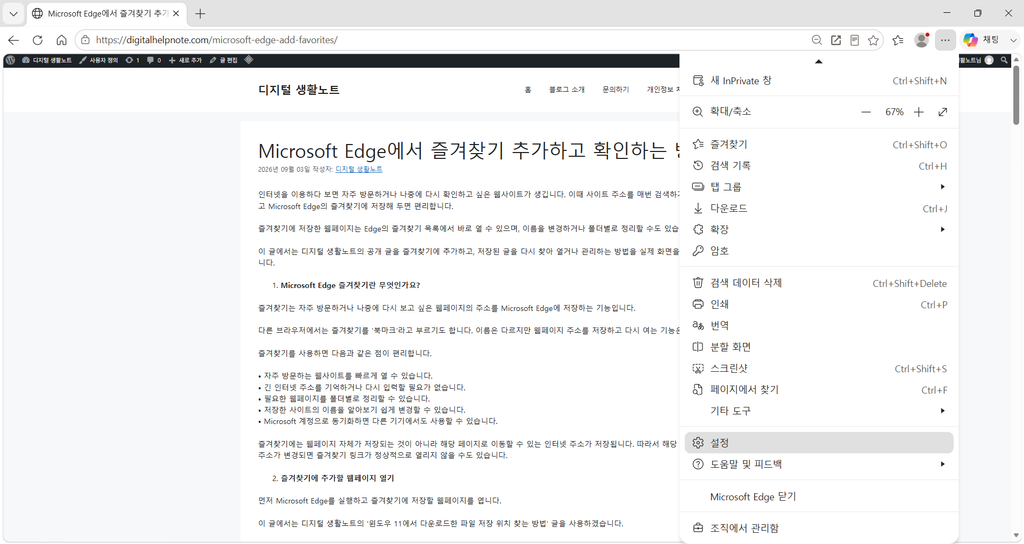Click 글 편집 in admin bar
The height and width of the screenshot is (544, 1024).
[223, 60]
